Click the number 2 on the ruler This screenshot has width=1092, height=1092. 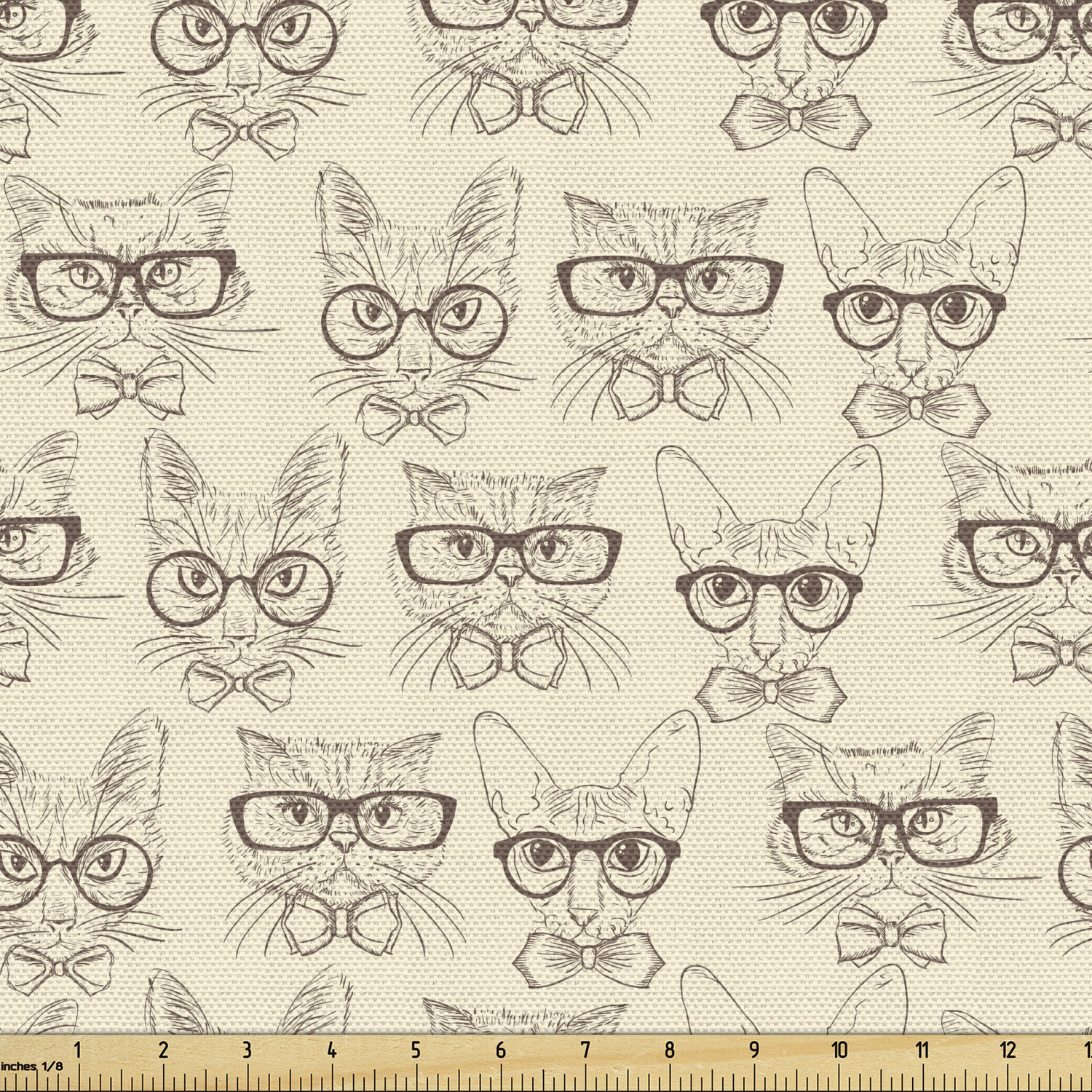click(x=163, y=1050)
